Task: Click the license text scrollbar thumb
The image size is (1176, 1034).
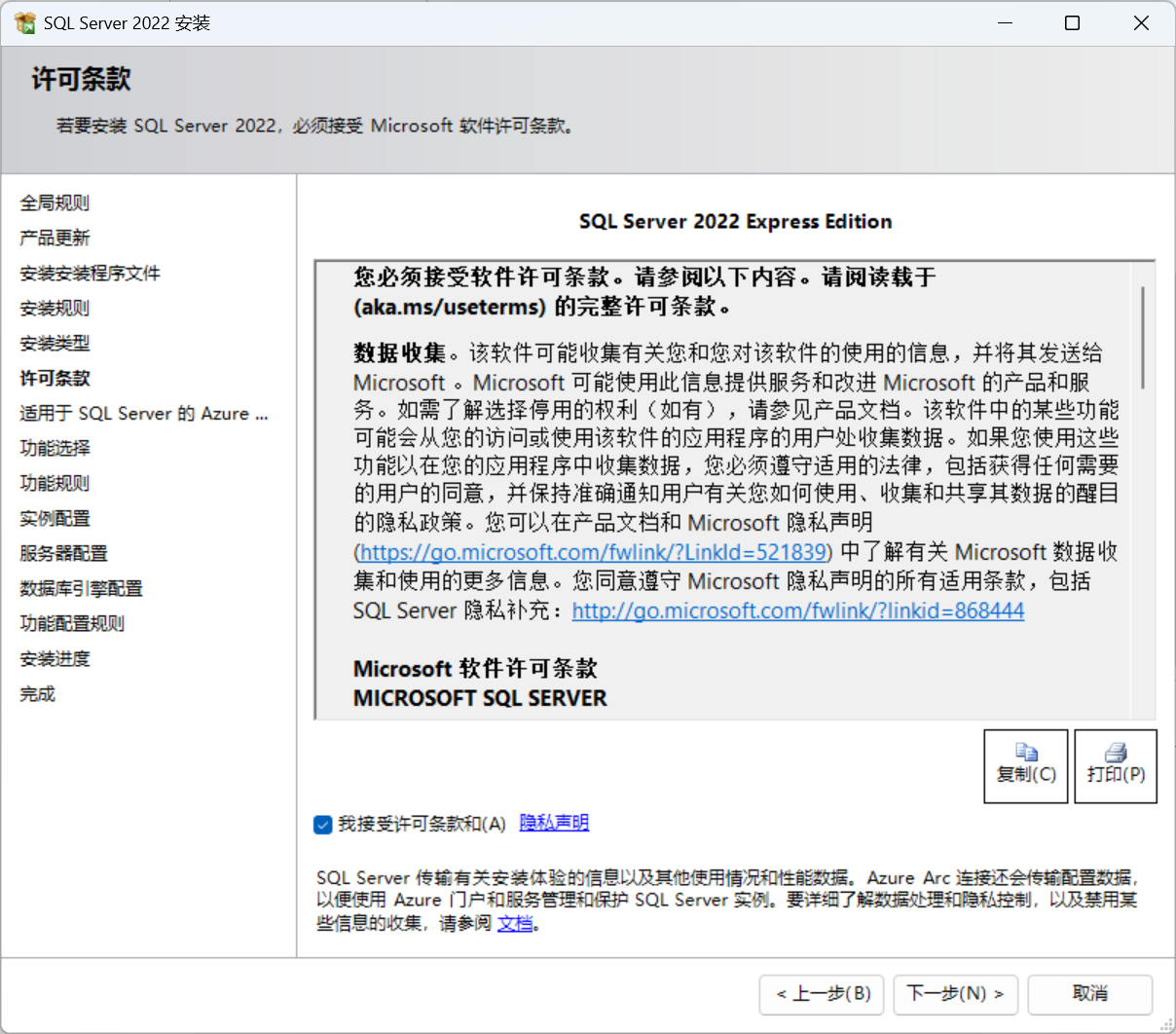Action: (x=1143, y=338)
